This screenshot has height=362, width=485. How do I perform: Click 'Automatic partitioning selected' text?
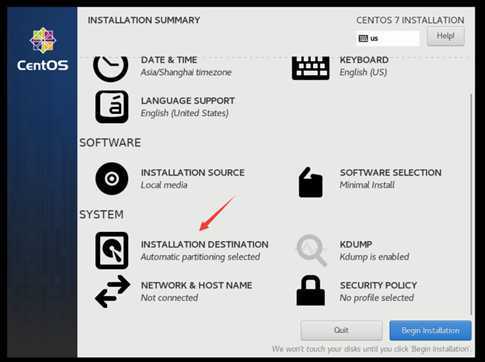200,257
